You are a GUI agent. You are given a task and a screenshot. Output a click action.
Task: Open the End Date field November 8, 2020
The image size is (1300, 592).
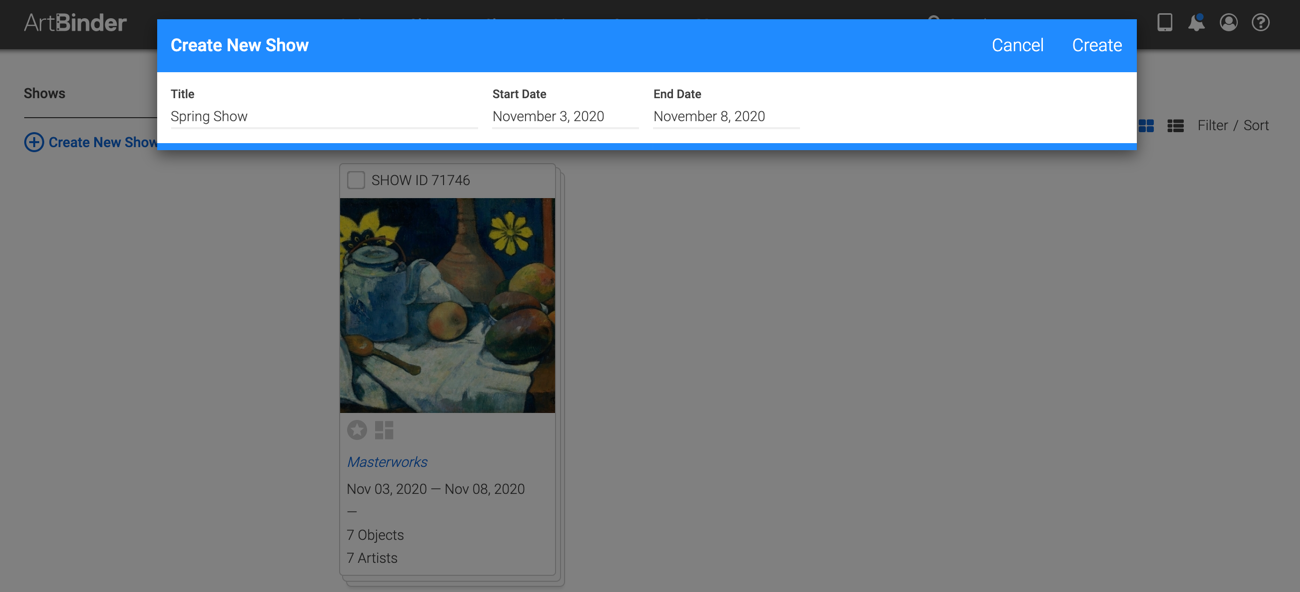point(726,116)
